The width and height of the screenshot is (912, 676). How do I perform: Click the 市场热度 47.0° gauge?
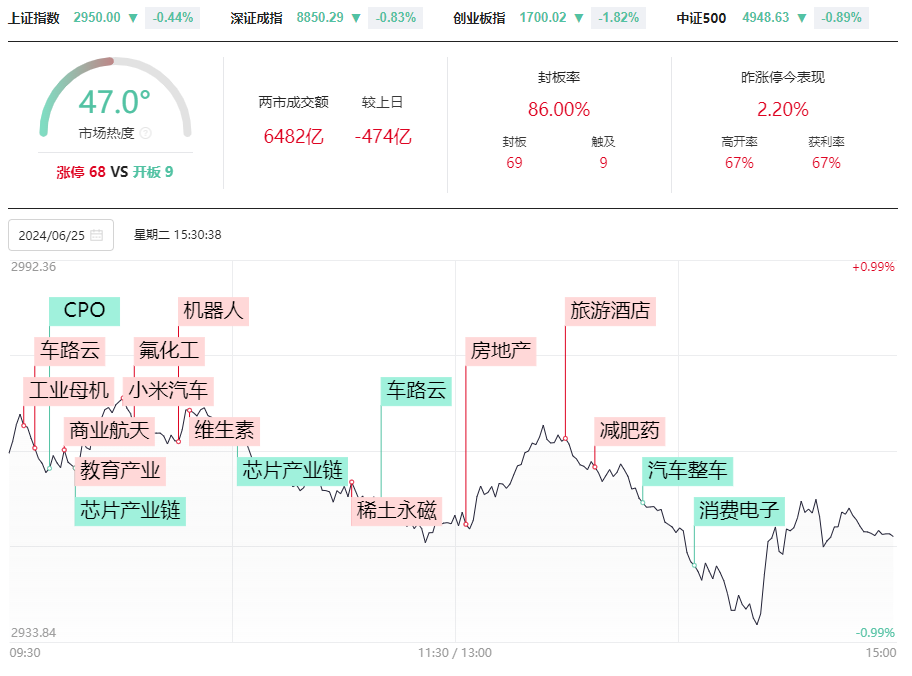tap(115, 99)
